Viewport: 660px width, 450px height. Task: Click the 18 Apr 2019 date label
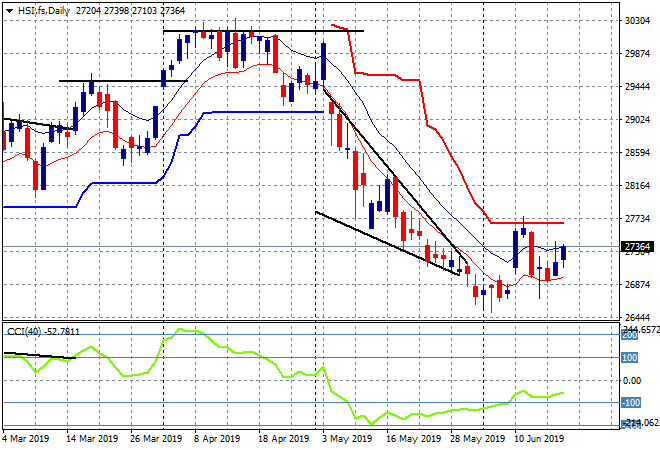[282, 438]
